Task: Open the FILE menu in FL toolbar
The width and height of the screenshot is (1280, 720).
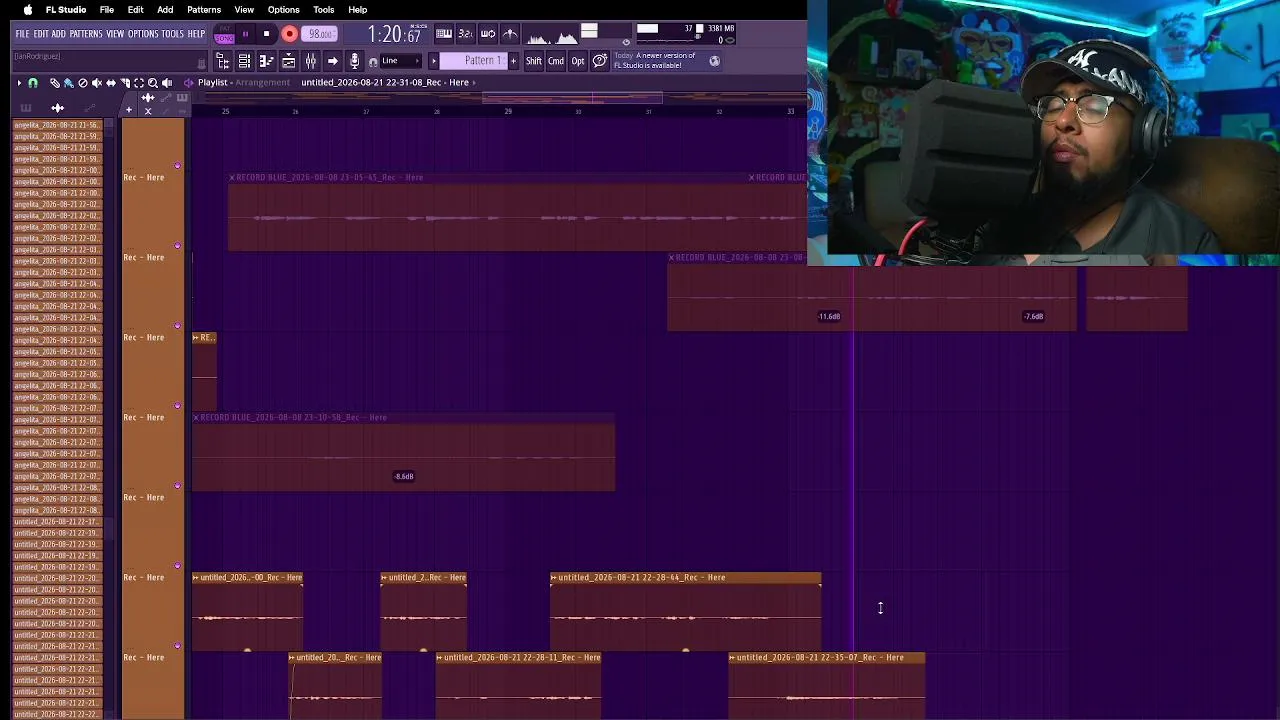Action: [x=22, y=34]
